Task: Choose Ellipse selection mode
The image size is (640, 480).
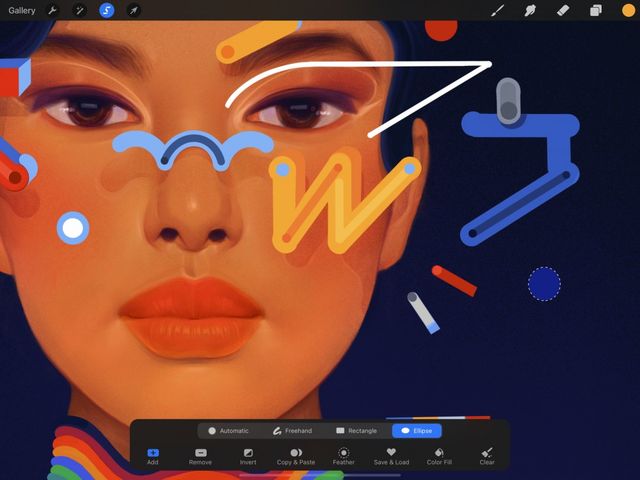Action: (417, 431)
